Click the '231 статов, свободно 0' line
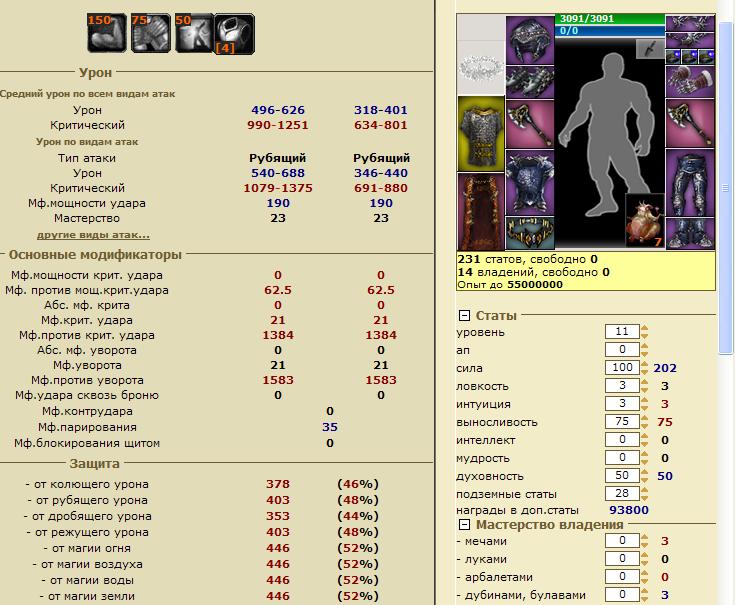The width and height of the screenshot is (735, 605). coord(528,259)
